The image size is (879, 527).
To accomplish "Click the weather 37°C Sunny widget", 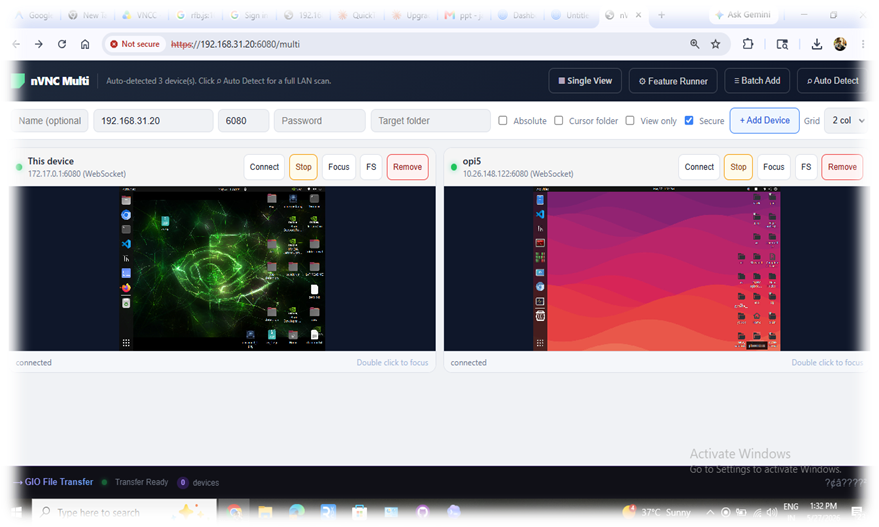I will (657, 512).
